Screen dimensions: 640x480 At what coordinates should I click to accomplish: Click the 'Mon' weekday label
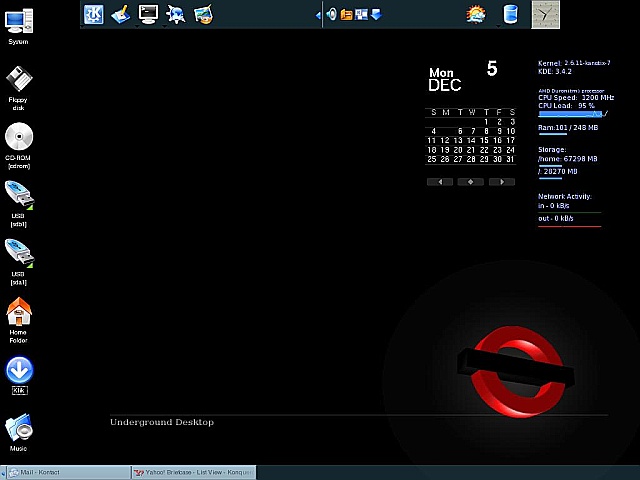click(441, 73)
